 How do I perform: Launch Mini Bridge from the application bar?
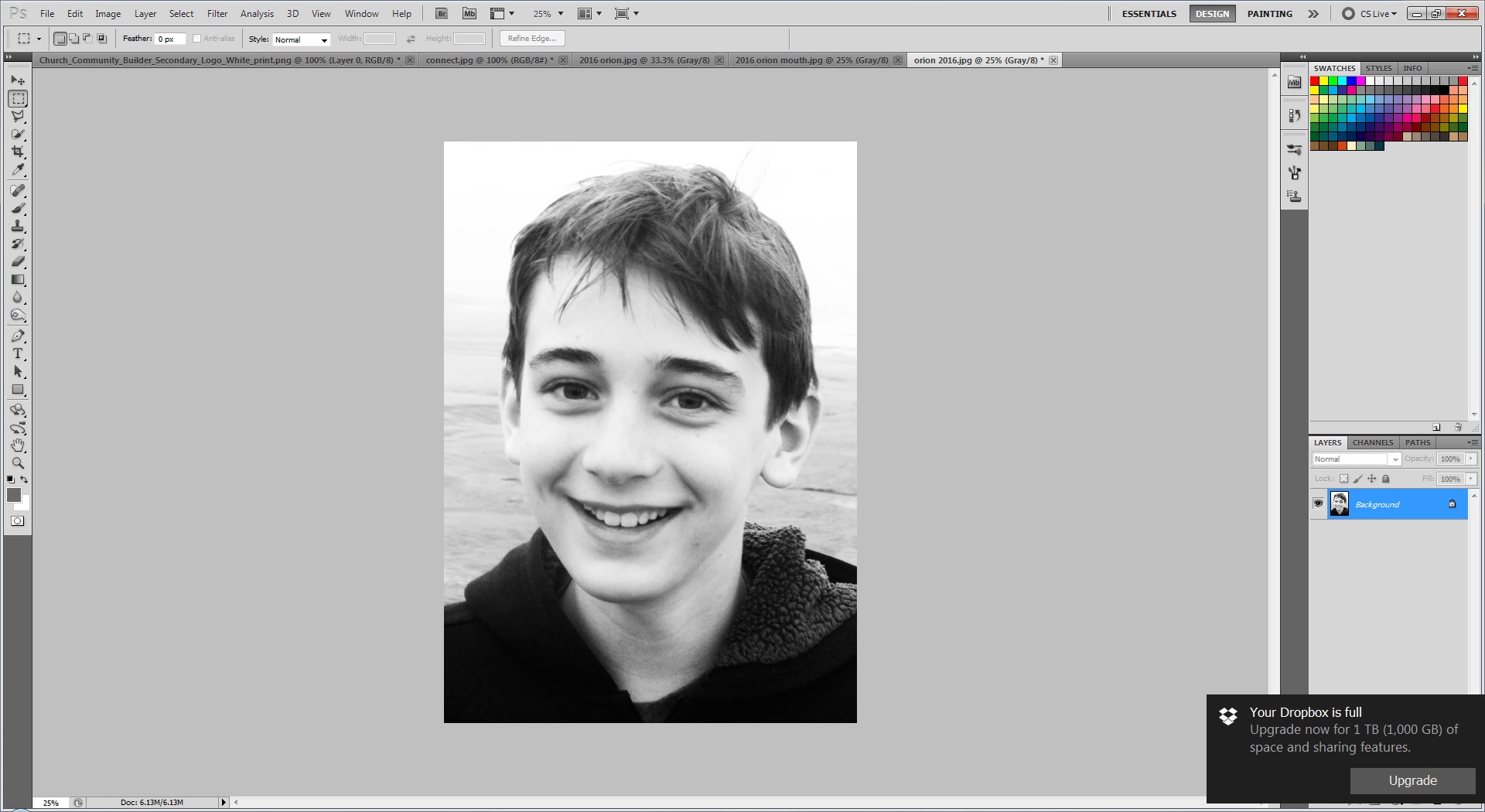point(469,13)
